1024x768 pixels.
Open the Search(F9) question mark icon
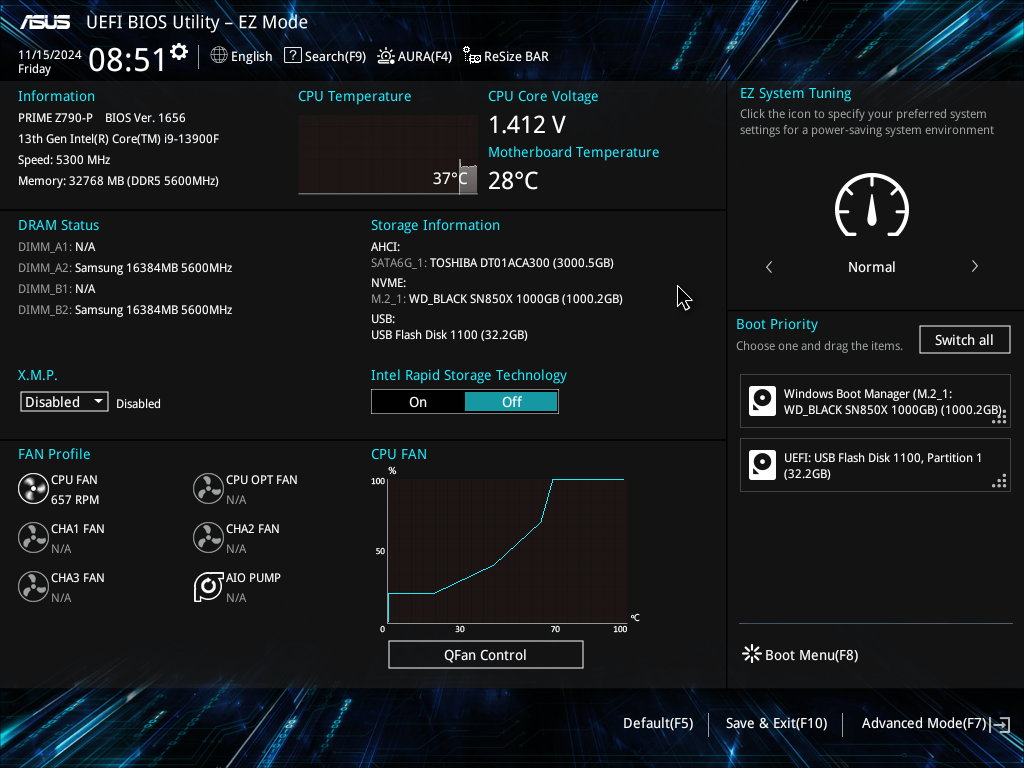293,56
